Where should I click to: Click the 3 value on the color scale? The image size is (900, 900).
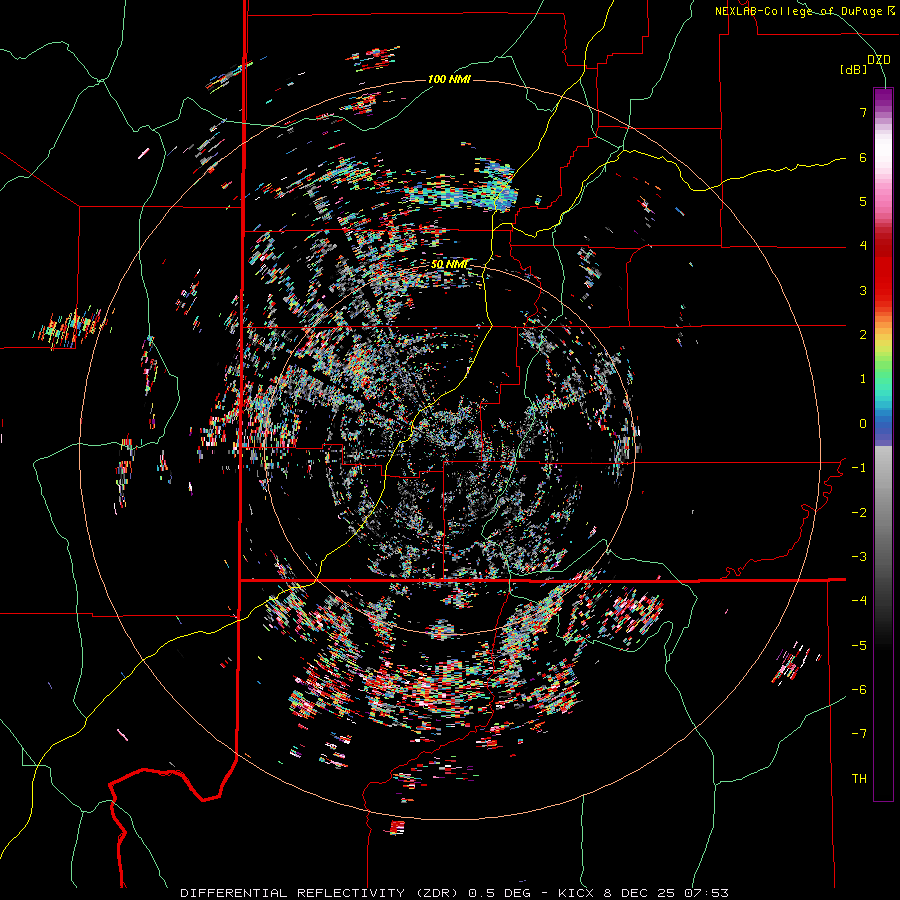pos(863,290)
